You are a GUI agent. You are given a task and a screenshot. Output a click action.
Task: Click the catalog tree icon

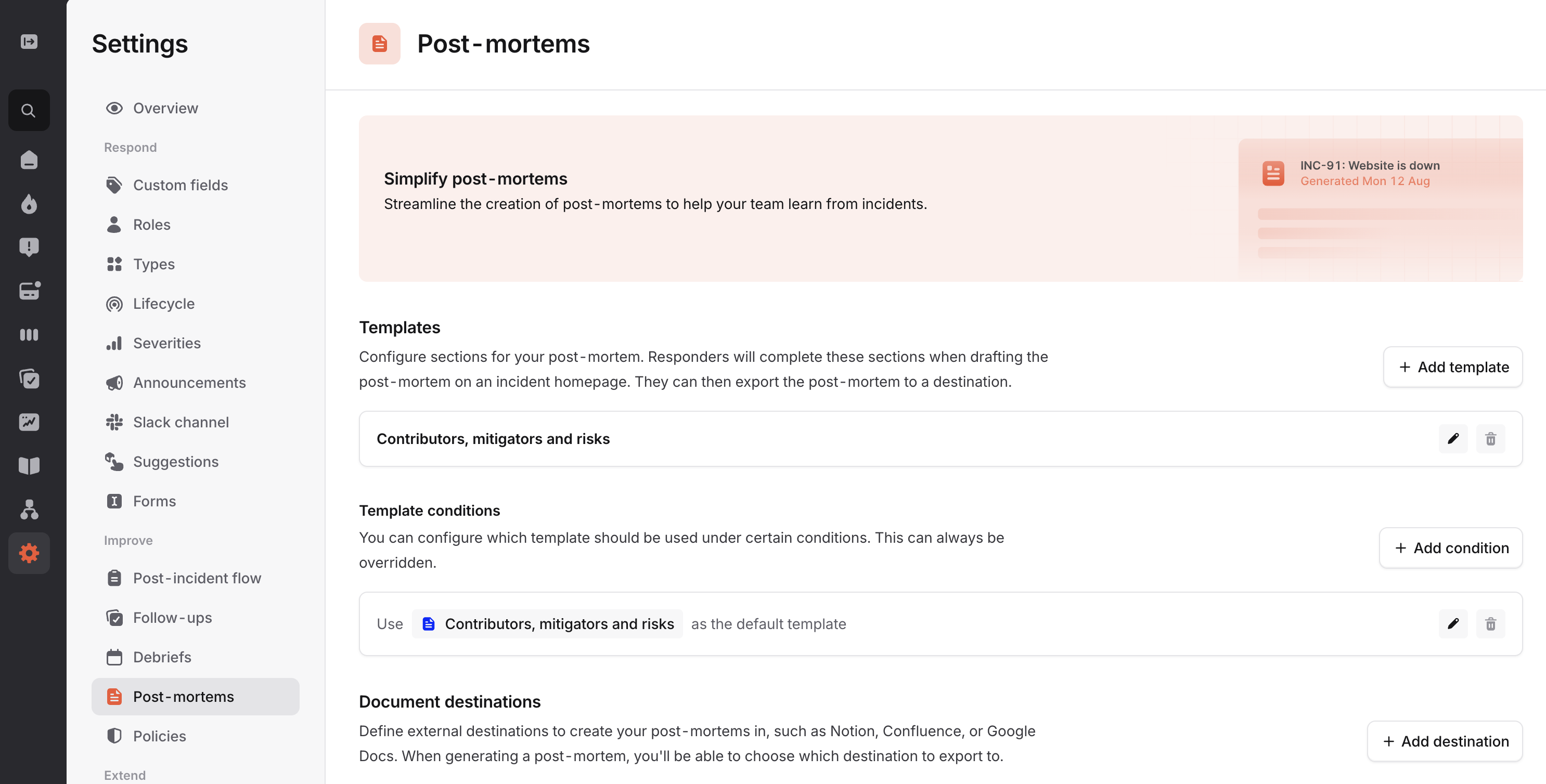click(28, 509)
